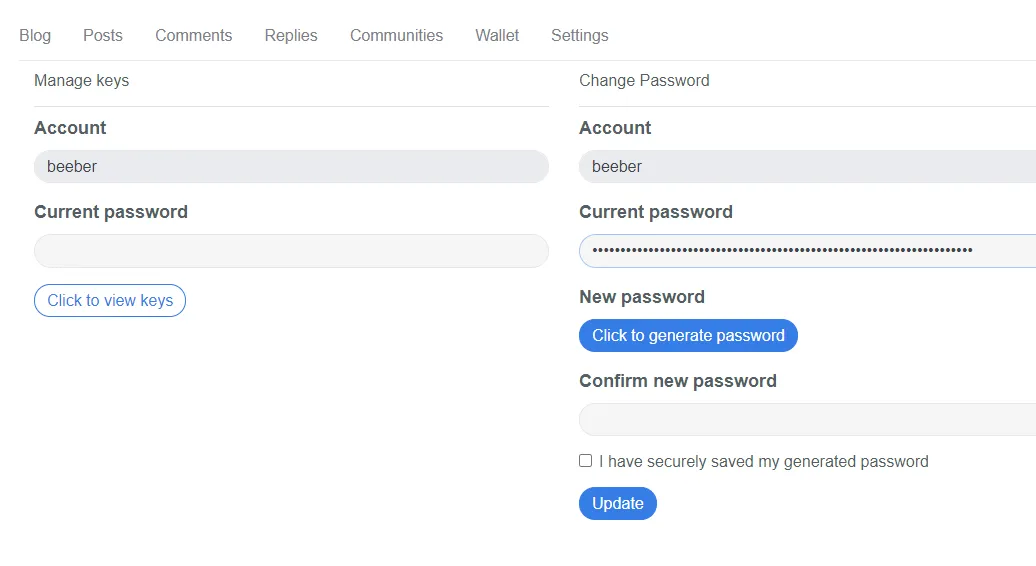Click the 'Click to view keys' button
The image size is (1036, 566).
tap(110, 300)
